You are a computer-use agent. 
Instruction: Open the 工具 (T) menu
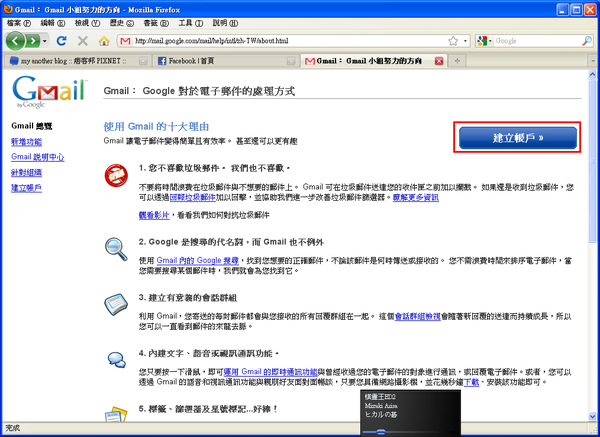point(191,23)
